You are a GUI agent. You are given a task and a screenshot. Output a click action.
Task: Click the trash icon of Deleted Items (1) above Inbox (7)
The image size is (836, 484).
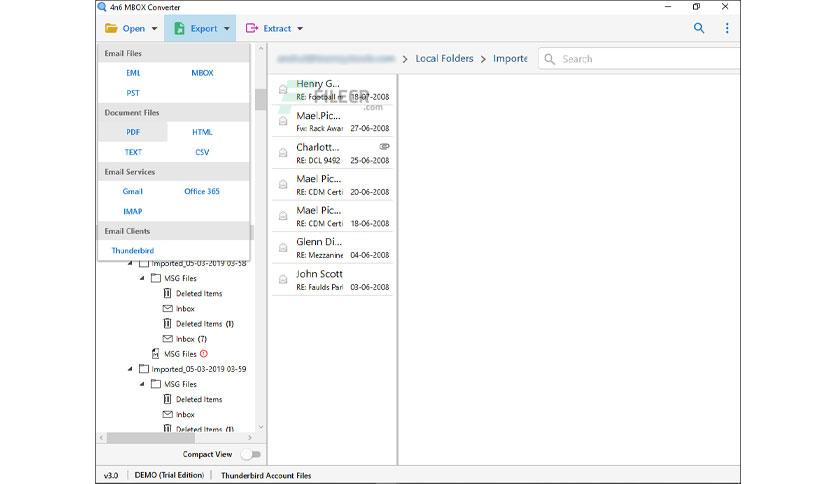click(x=167, y=324)
